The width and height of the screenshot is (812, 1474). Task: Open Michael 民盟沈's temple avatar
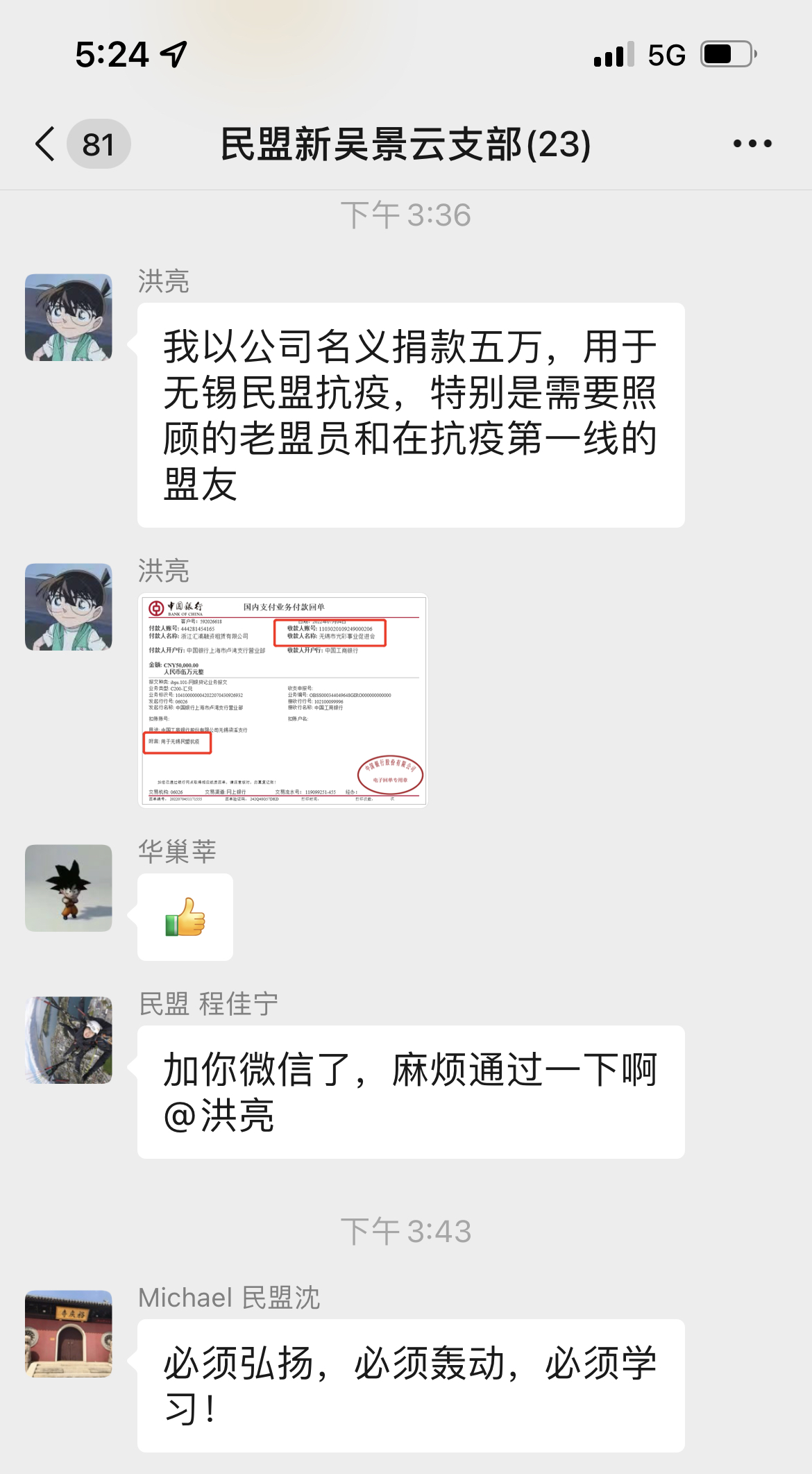(69, 1334)
